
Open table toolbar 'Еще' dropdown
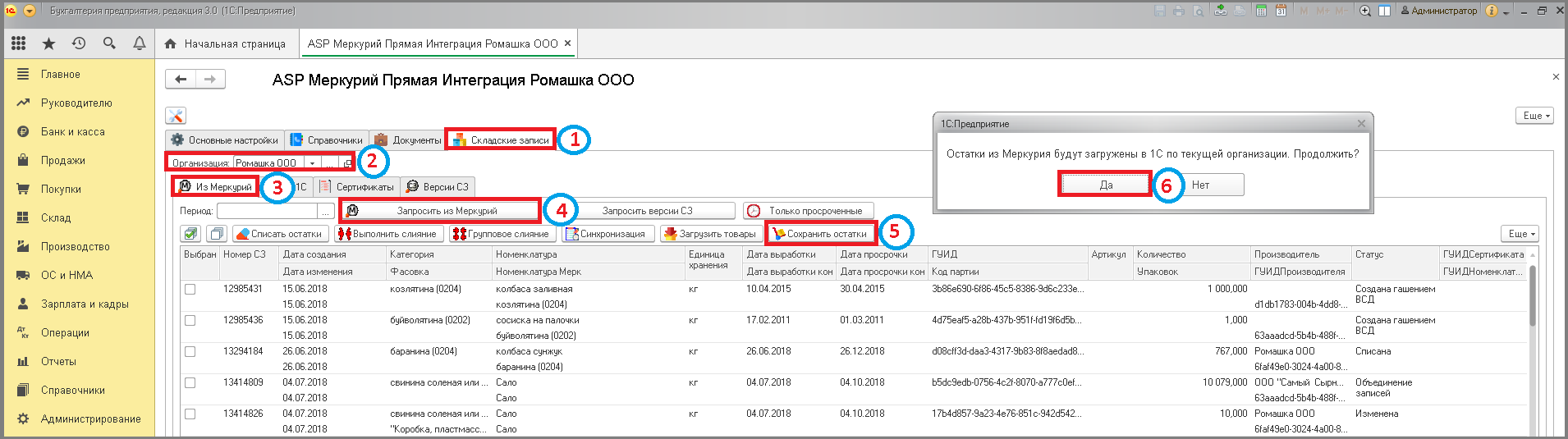pos(1520,234)
